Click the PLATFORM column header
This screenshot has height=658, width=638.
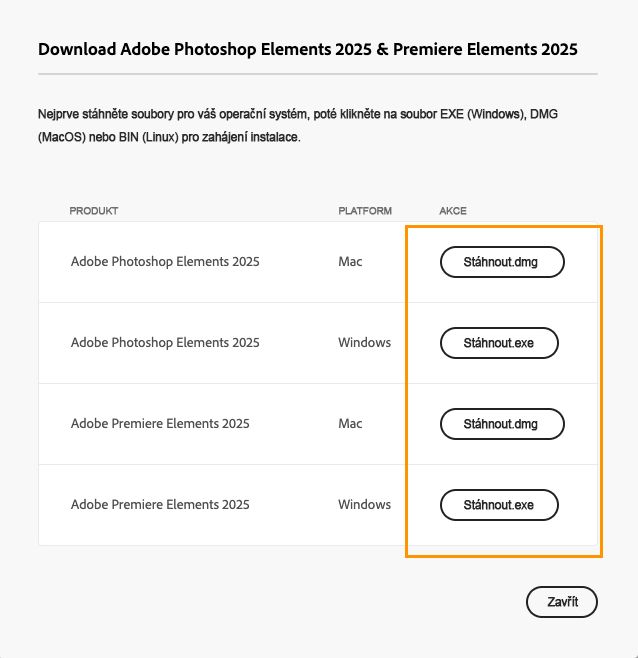365,211
